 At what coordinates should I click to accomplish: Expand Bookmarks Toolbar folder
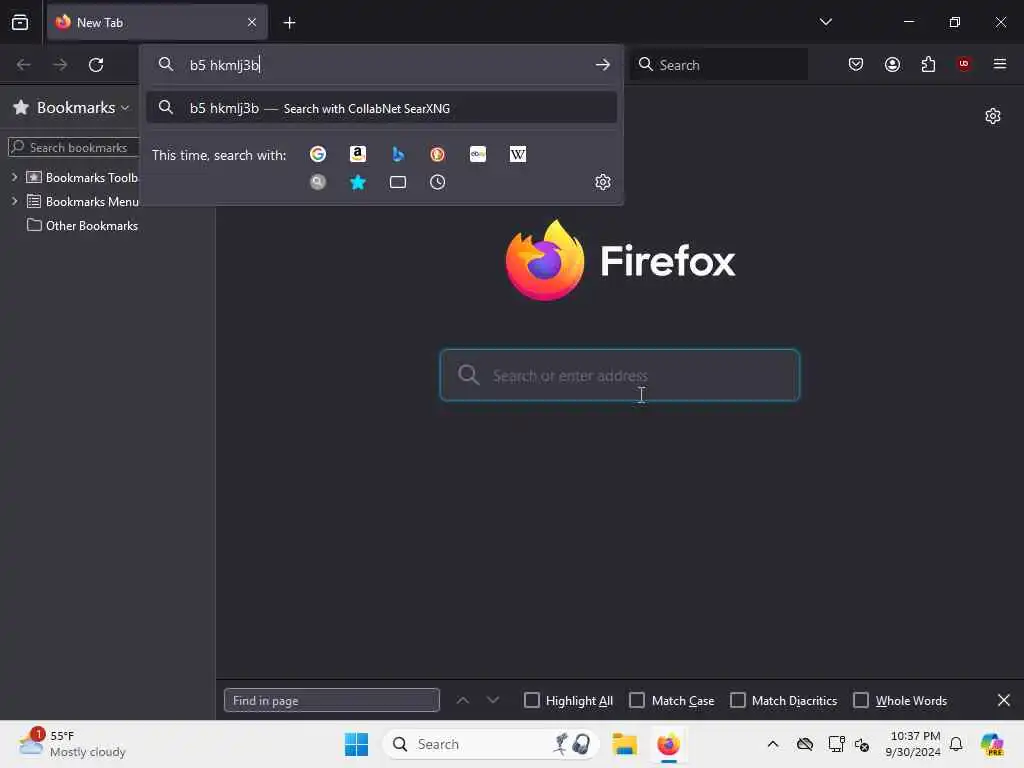click(14, 177)
